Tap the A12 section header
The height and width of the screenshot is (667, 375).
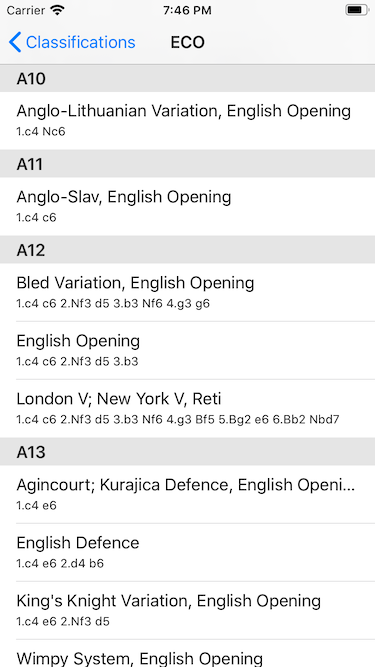188,250
